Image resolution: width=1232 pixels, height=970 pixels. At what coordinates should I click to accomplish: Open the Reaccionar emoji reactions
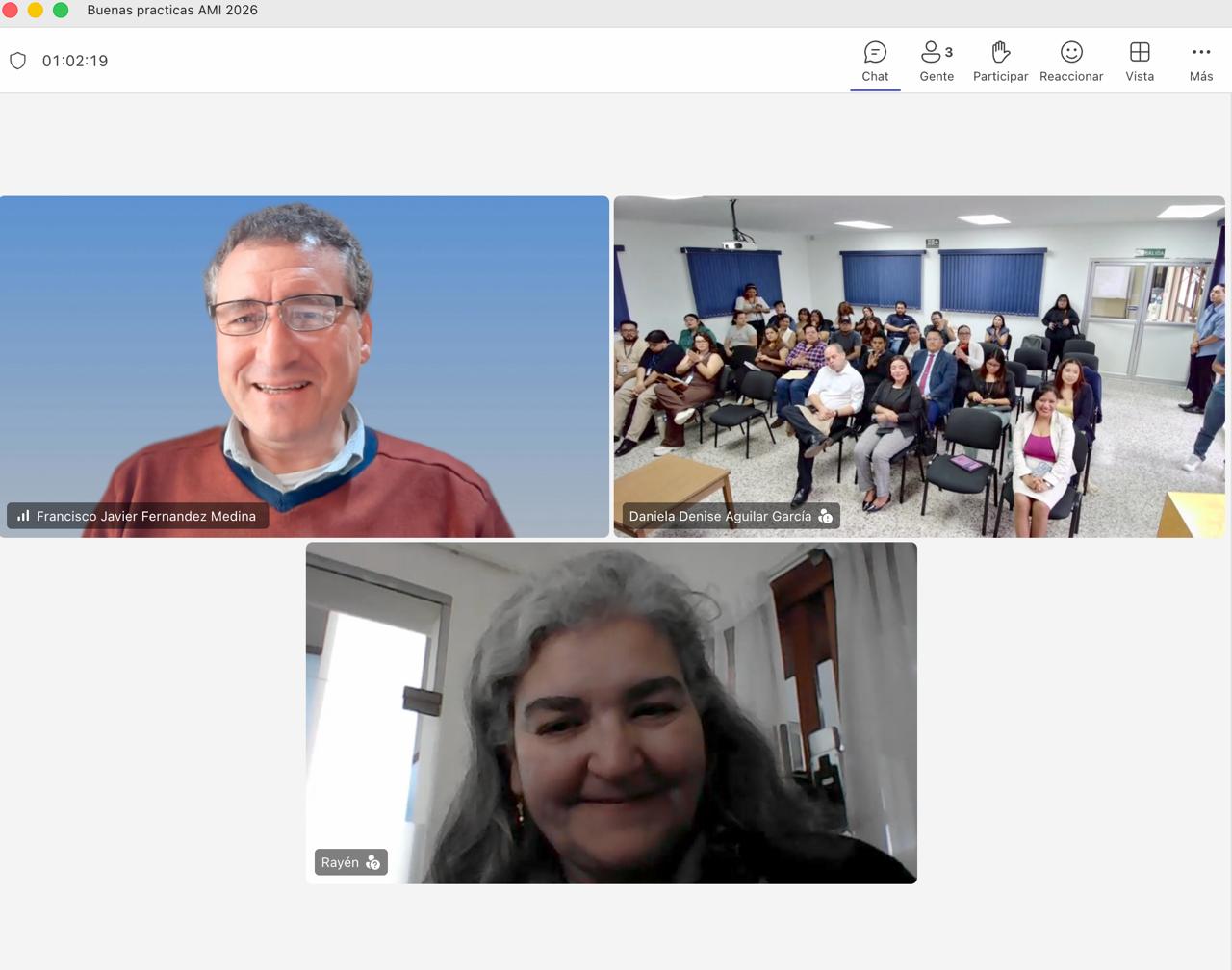tap(1071, 62)
